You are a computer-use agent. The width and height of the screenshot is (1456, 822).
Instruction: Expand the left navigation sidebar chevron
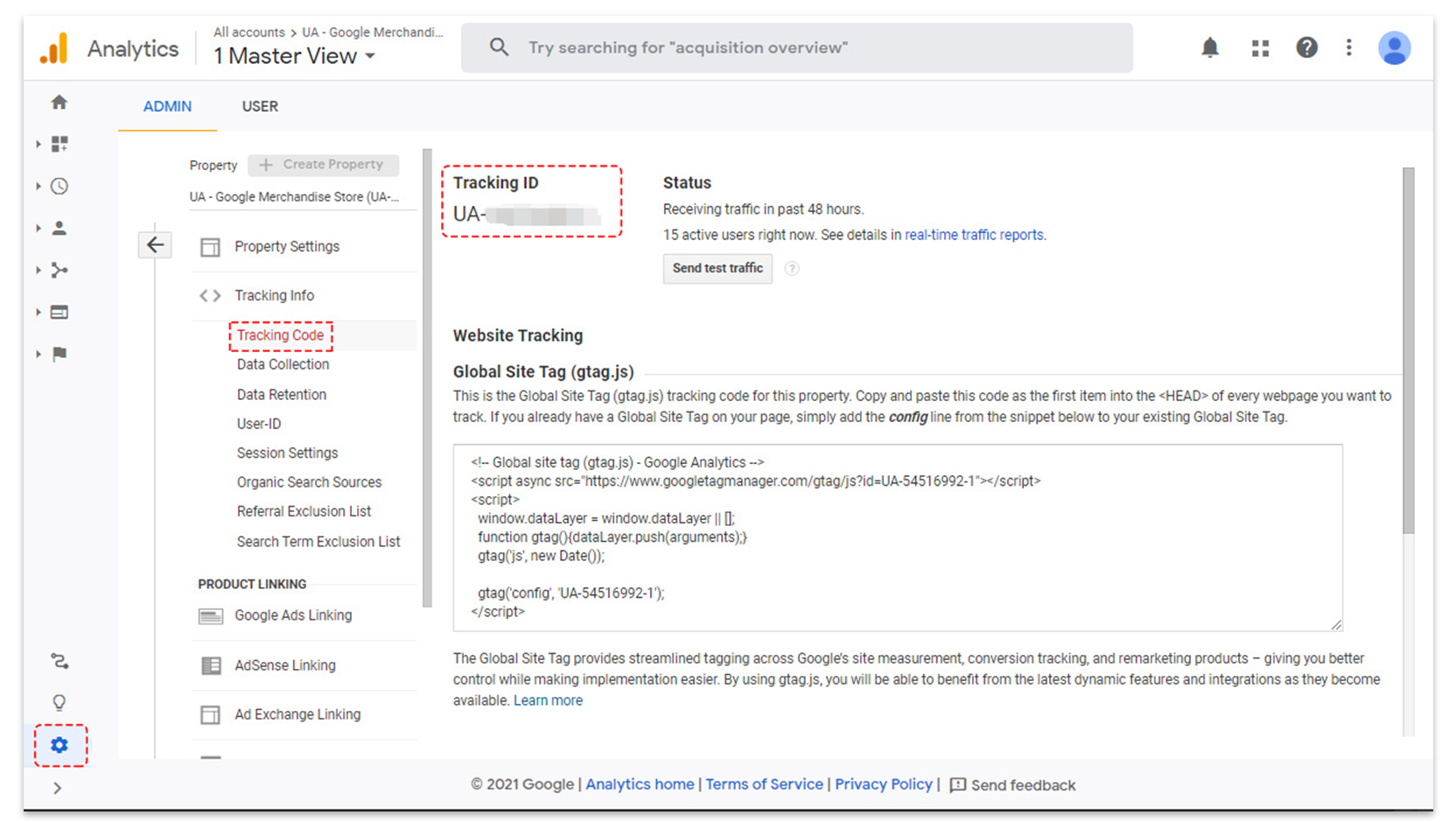click(x=57, y=788)
